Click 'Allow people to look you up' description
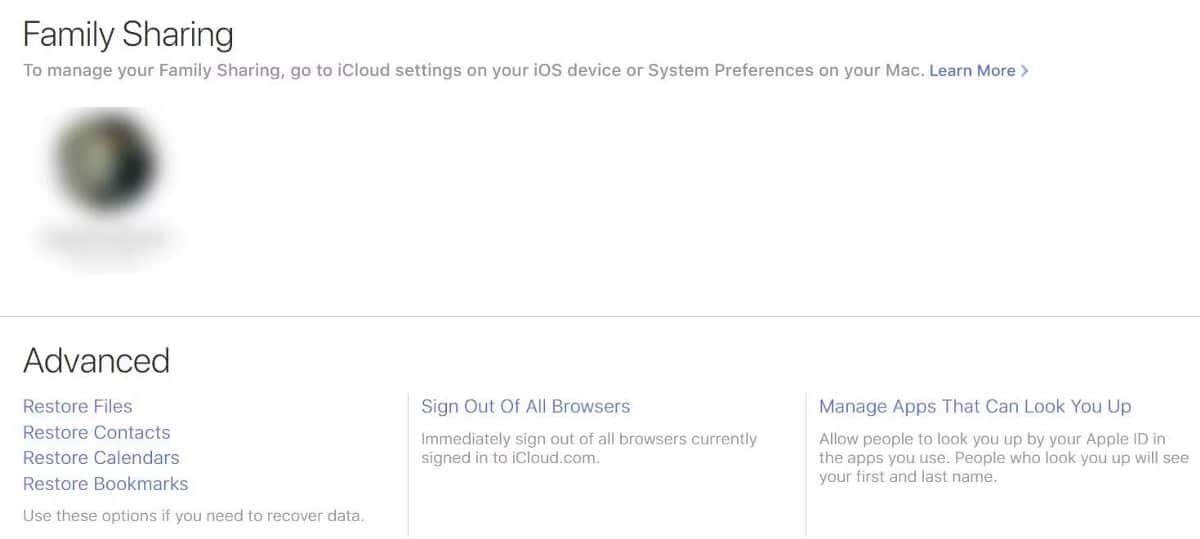This screenshot has width=1200, height=539. (x=1004, y=458)
